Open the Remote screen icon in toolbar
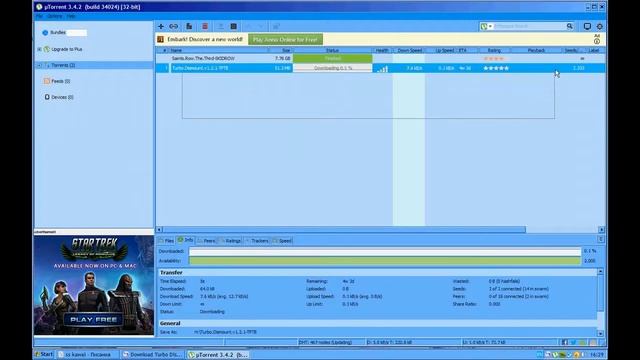 pyautogui.click(x=587, y=26)
